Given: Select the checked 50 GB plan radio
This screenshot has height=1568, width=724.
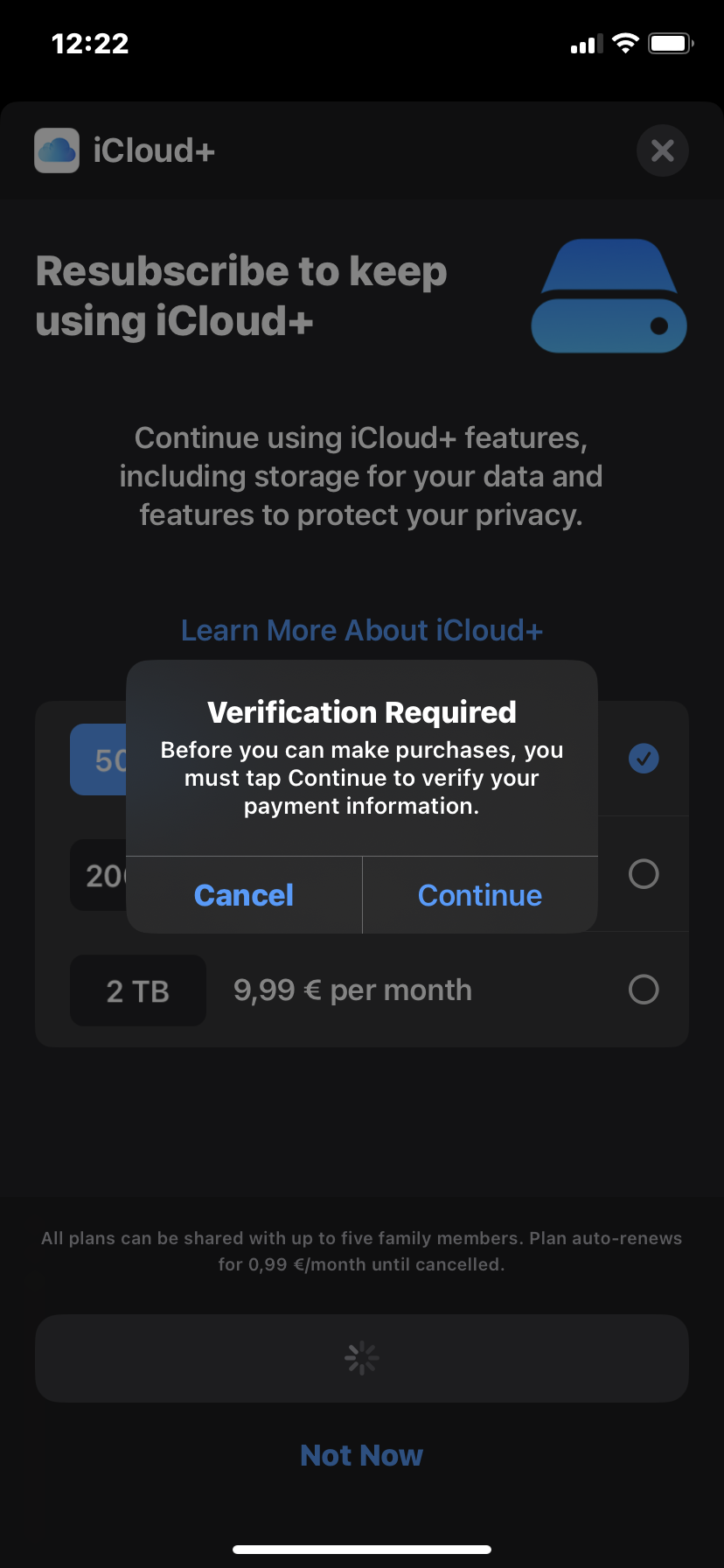Looking at the screenshot, I should tap(644, 759).
